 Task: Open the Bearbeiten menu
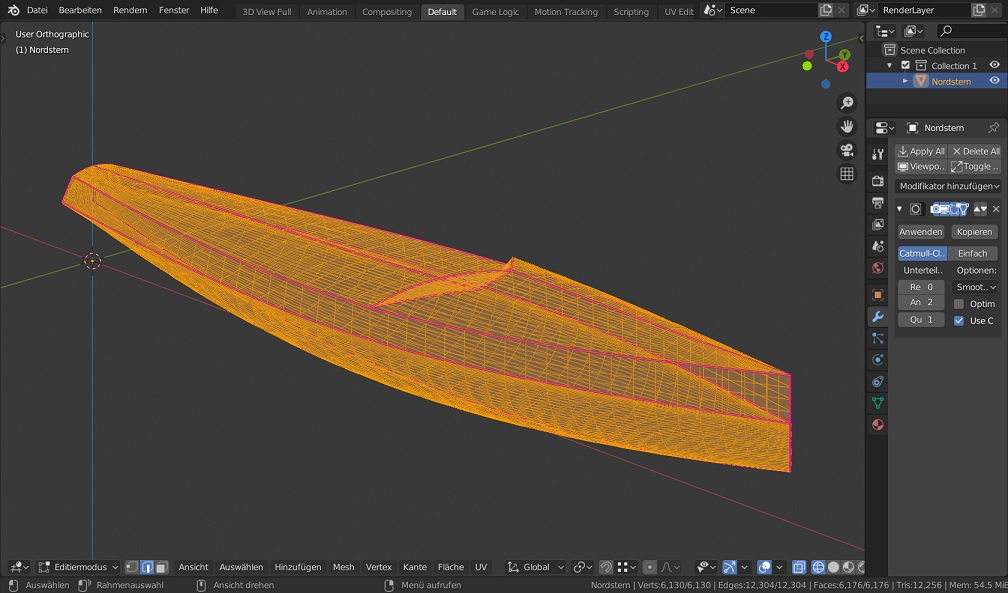79,10
